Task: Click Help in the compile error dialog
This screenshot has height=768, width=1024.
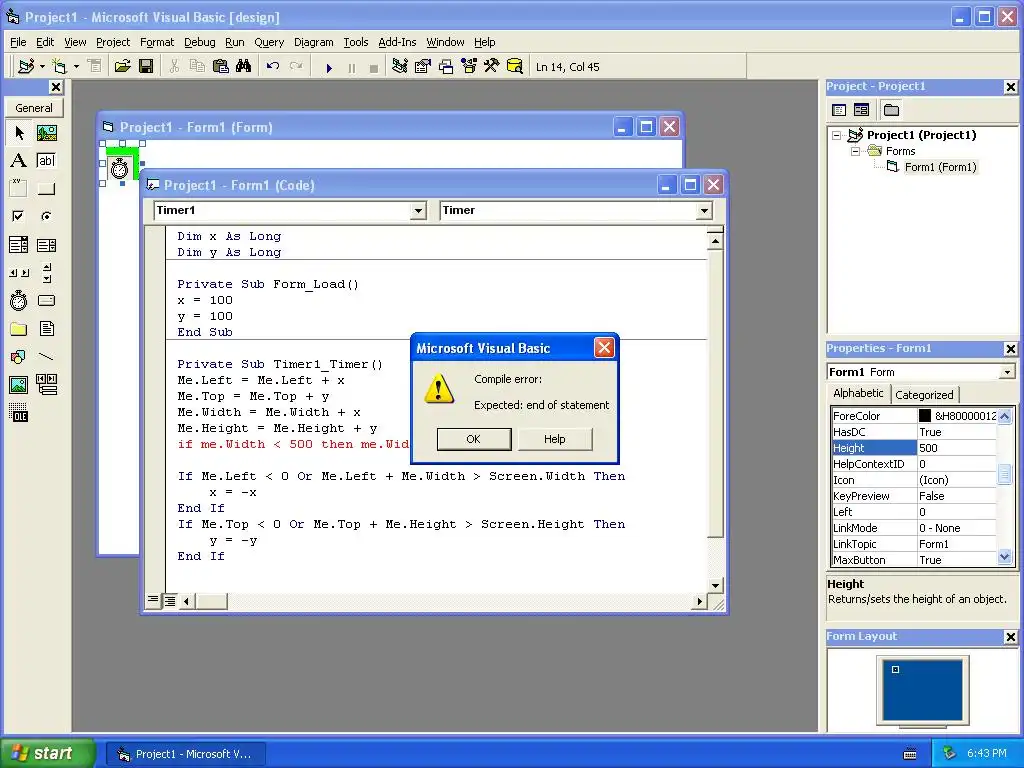Action: (x=554, y=439)
